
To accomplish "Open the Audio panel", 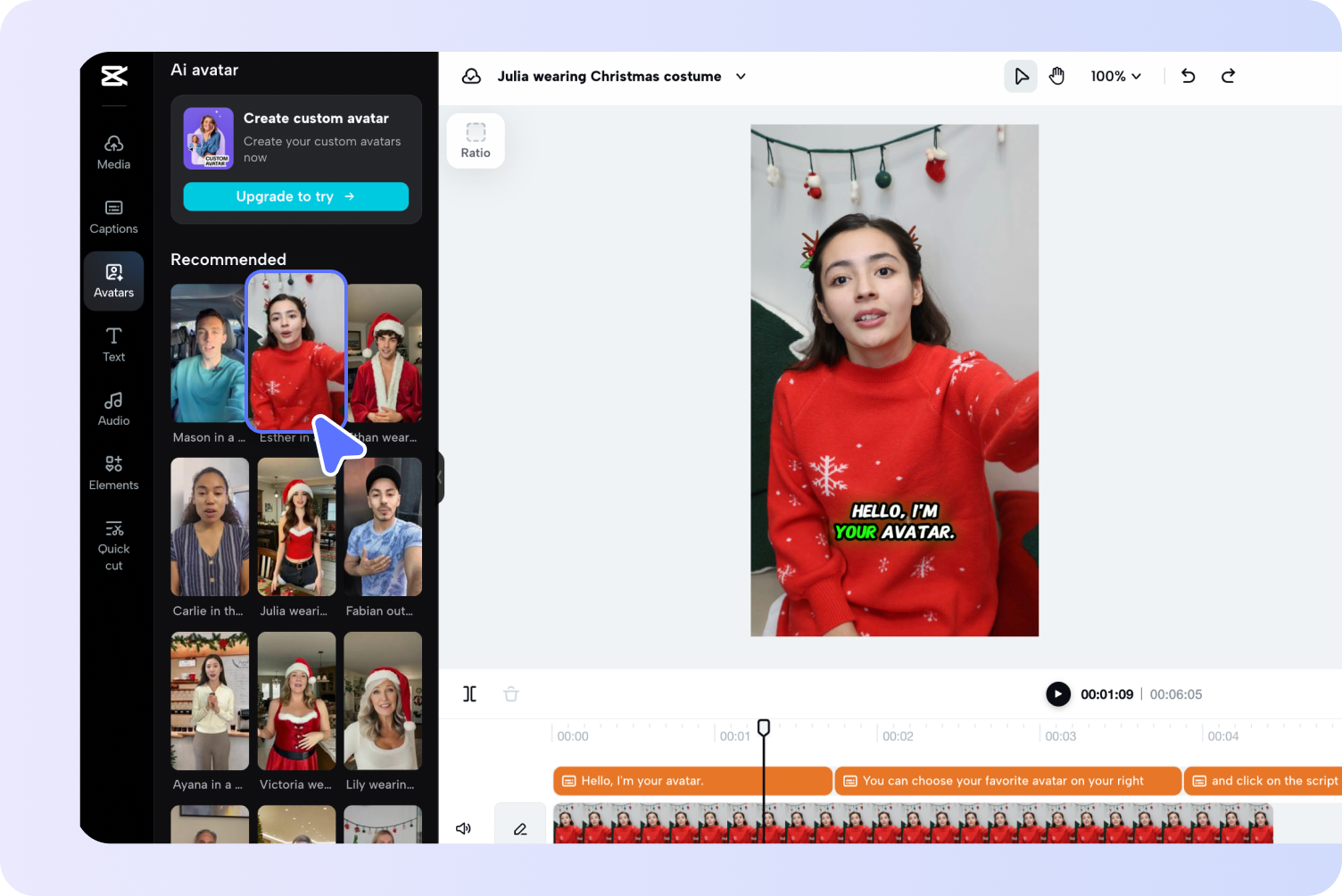I will pyautogui.click(x=113, y=409).
